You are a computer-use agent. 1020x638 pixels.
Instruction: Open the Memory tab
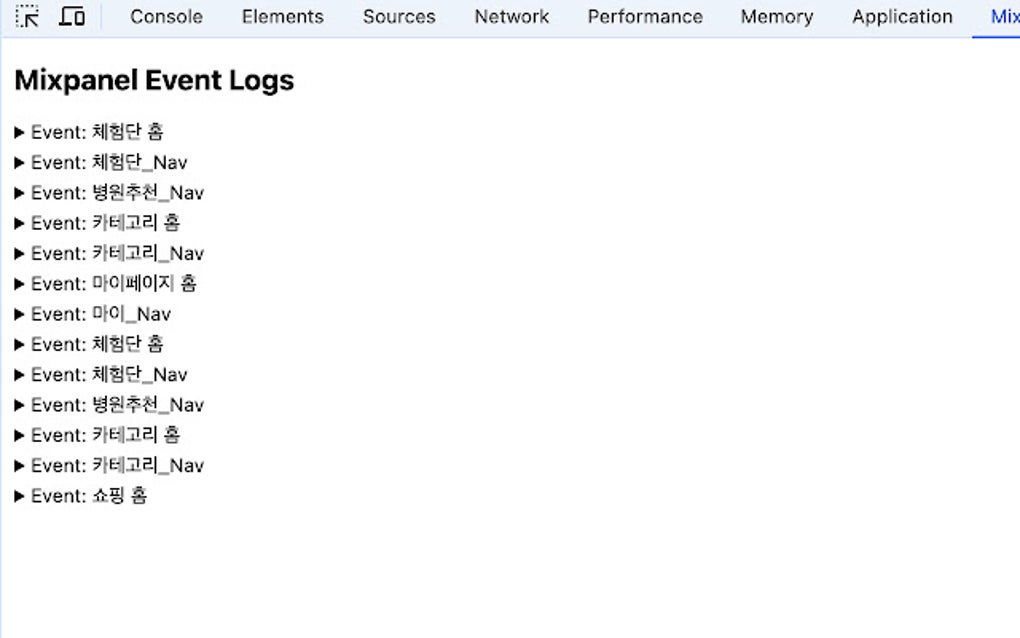coord(776,16)
